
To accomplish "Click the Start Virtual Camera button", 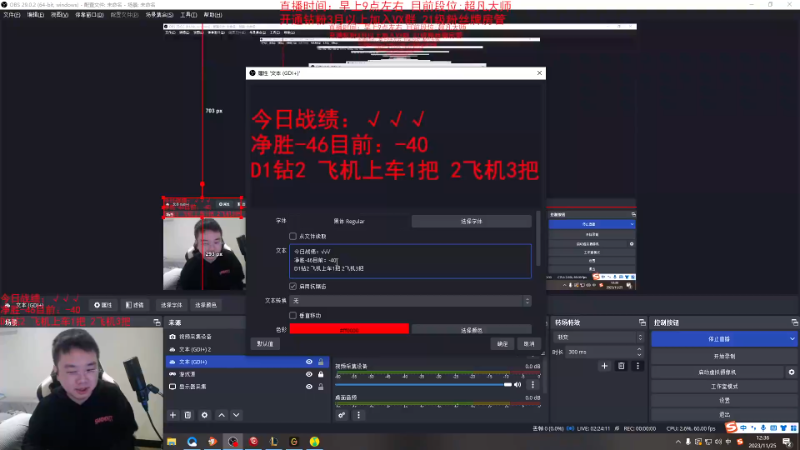I will click(x=717, y=372).
